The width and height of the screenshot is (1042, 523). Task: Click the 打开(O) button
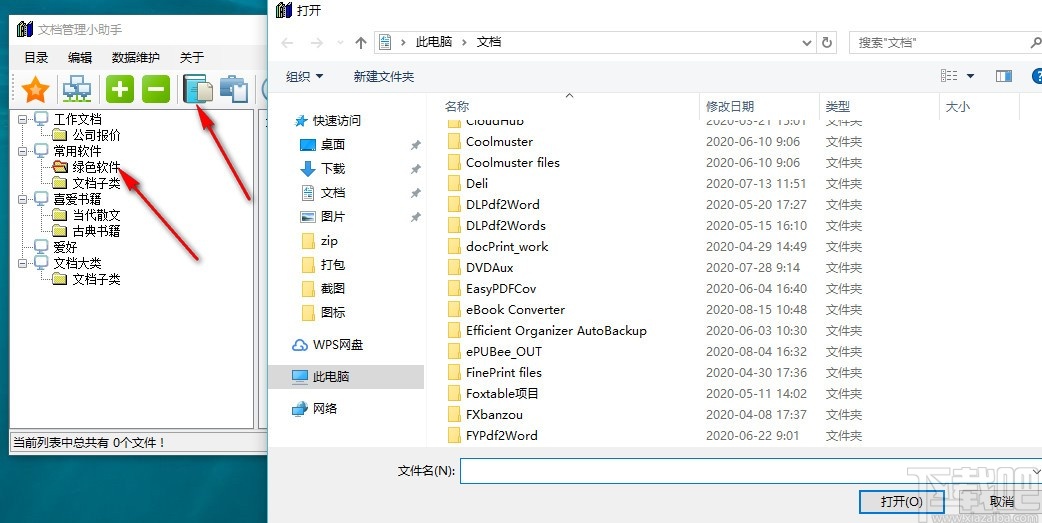point(901,502)
